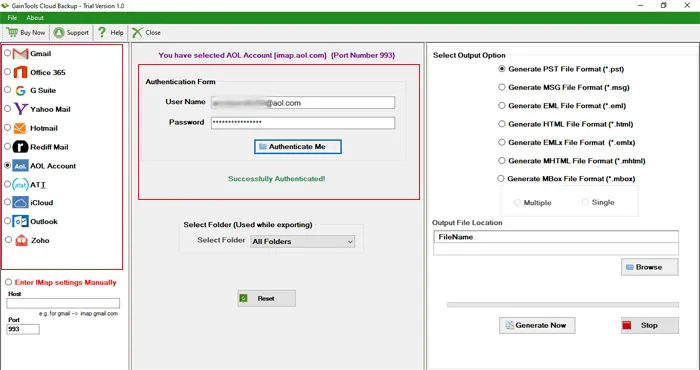
Task: Select the Office 365 radio button
Action: click(8, 72)
